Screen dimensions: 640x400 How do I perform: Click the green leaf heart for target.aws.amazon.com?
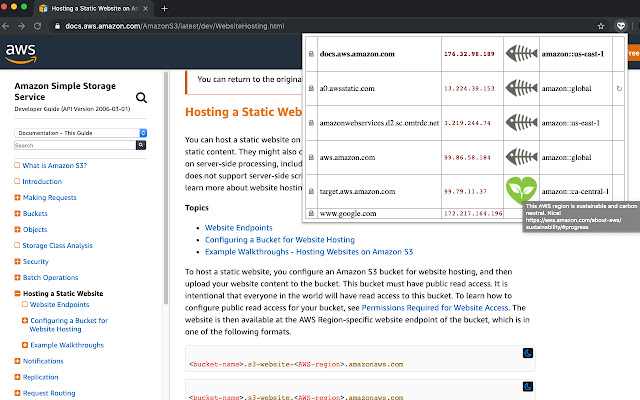(521, 190)
